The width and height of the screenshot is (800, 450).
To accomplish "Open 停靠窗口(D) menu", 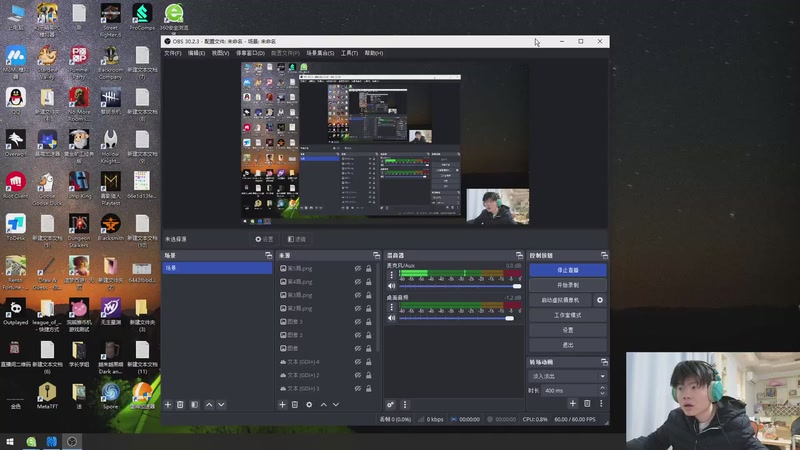I will point(250,53).
